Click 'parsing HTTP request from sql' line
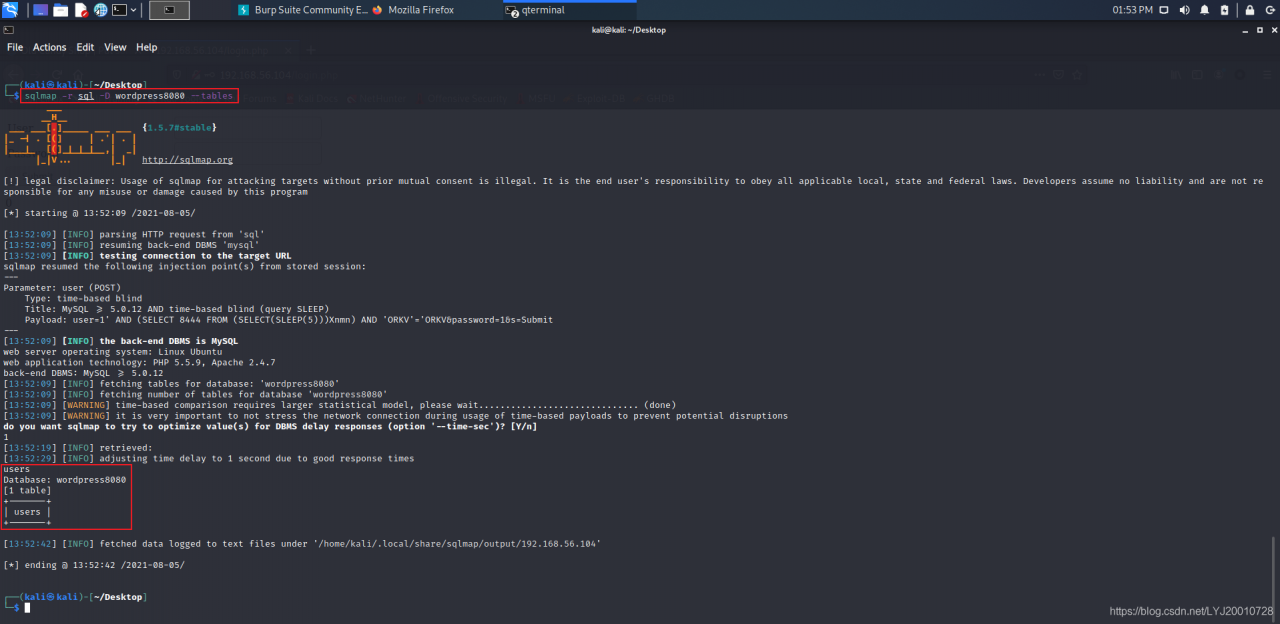 (x=134, y=234)
